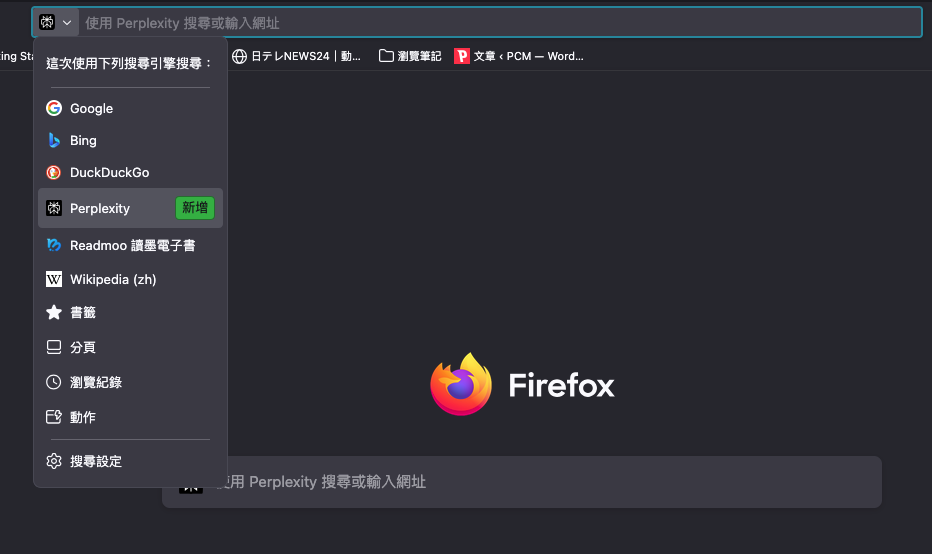Open the 瀏覽筆記 bookmarks folder
932x554 pixels.
[x=410, y=56]
